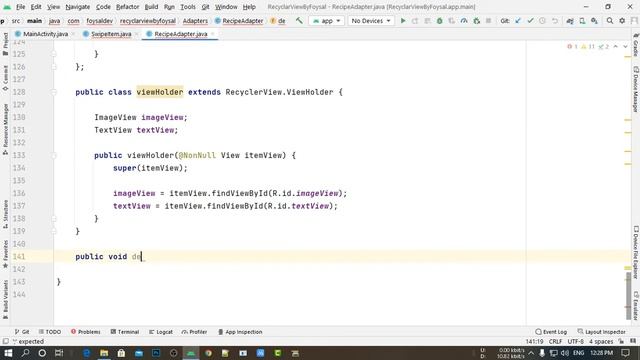Start debugging with the green bug icon
The width and height of the screenshot is (640, 360).
click(440, 20)
